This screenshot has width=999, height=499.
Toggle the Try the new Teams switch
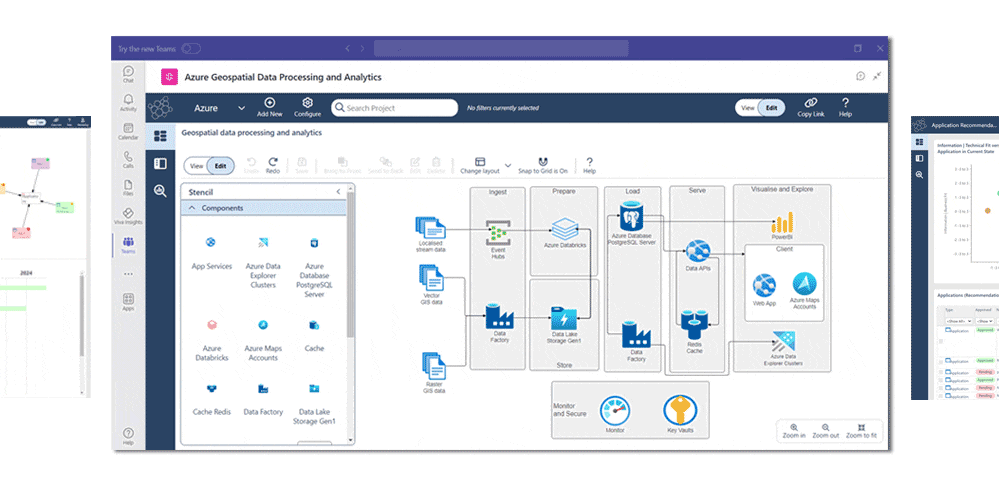pos(190,48)
